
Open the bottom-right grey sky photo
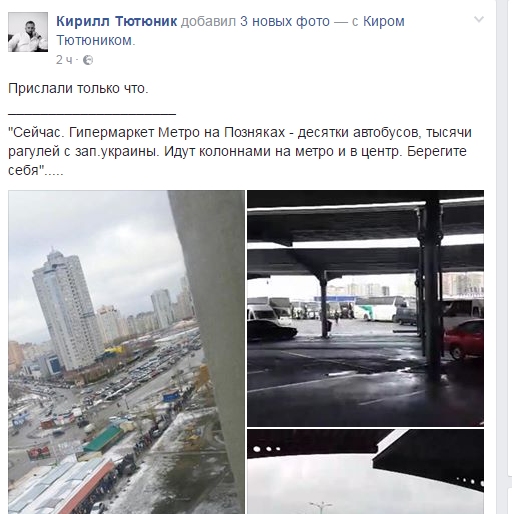pyautogui.click(x=365, y=471)
